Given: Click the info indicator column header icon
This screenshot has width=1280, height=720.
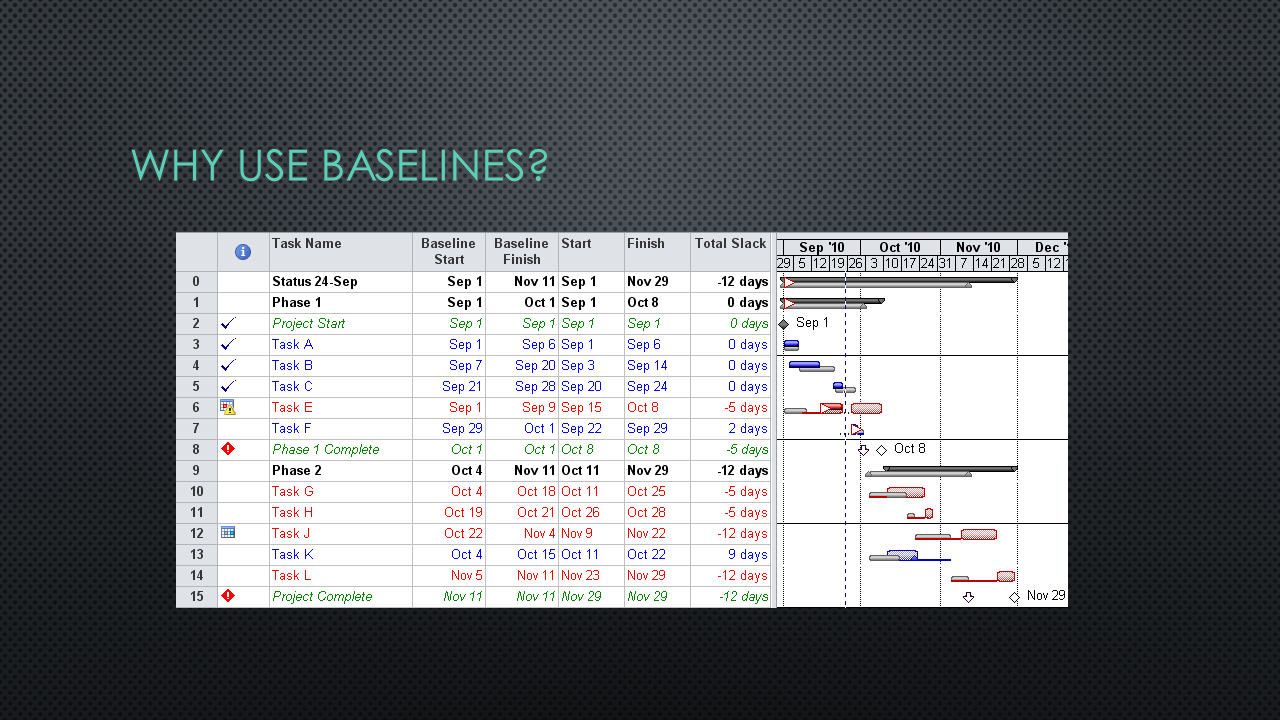Looking at the screenshot, I should [242, 252].
